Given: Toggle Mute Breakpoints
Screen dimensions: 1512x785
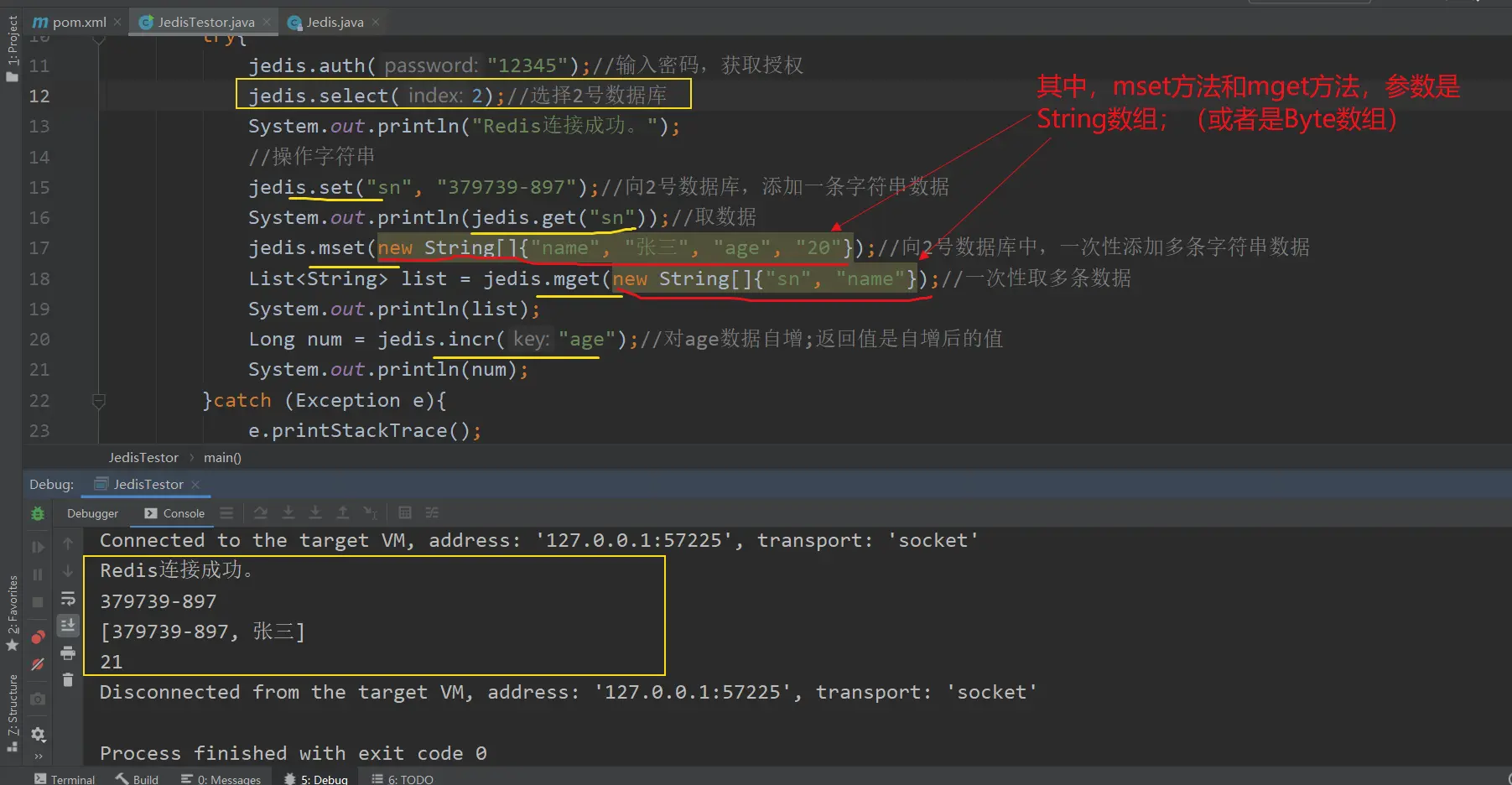Looking at the screenshot, I should [x=38, y=664].
